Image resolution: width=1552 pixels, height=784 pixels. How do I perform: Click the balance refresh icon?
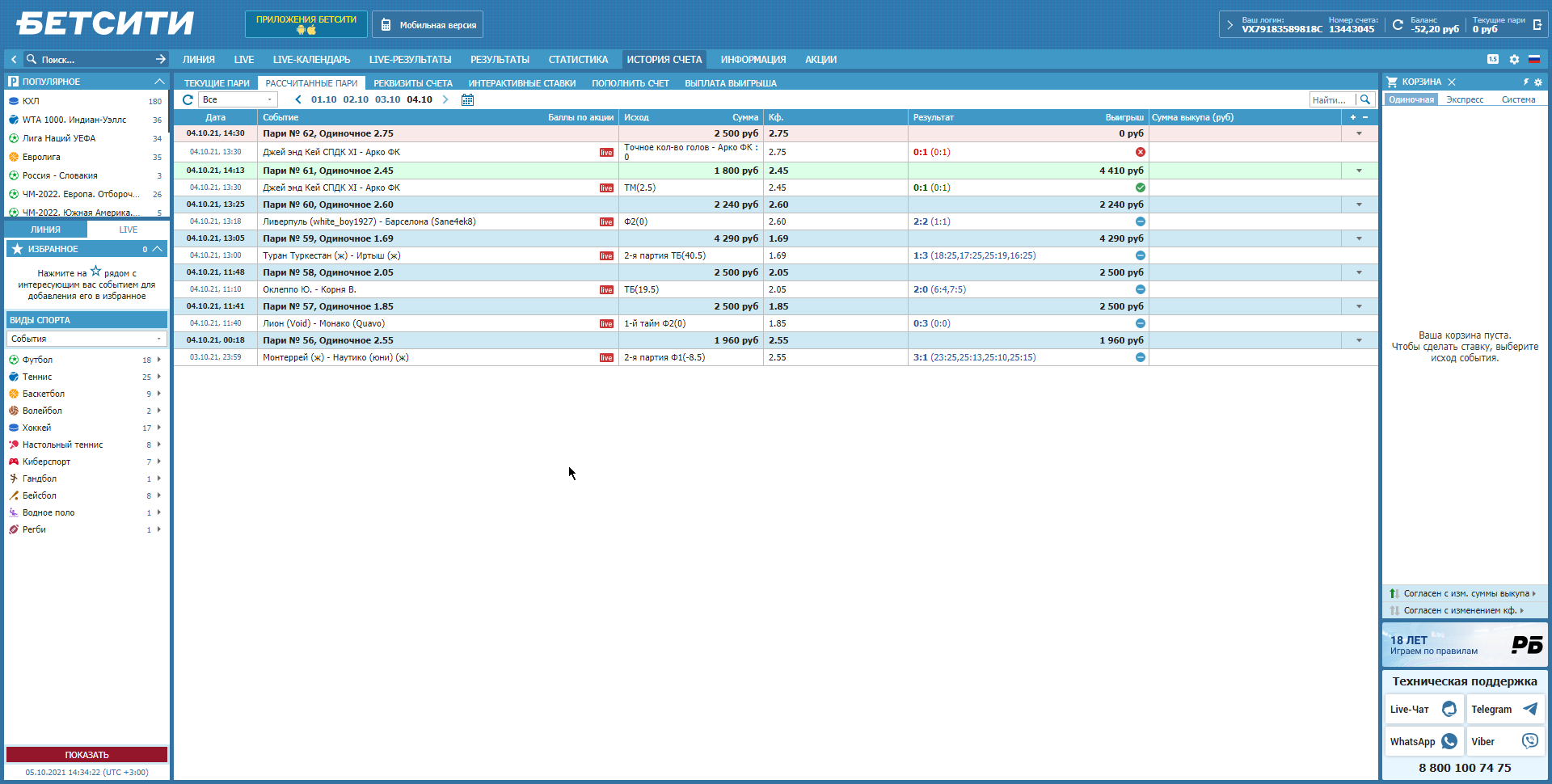tap(1398, 25)
